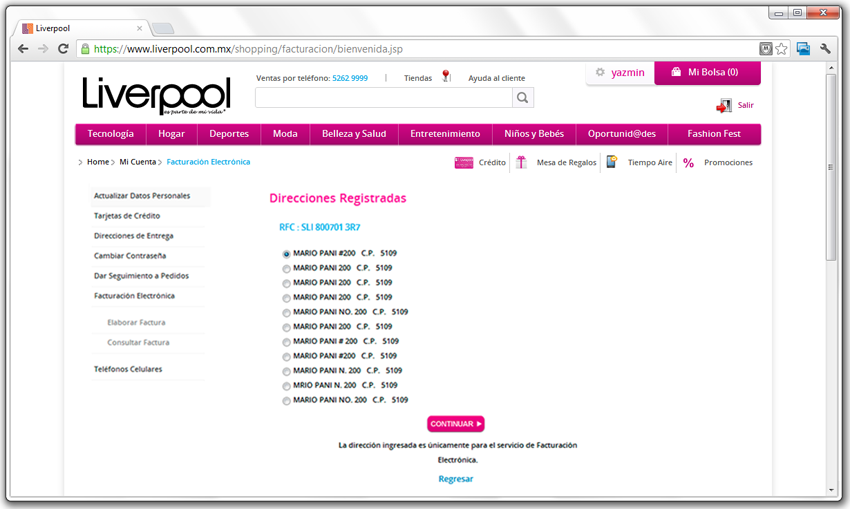
Task: Click the blue extension icon beside star
Action: coord(803,49)
